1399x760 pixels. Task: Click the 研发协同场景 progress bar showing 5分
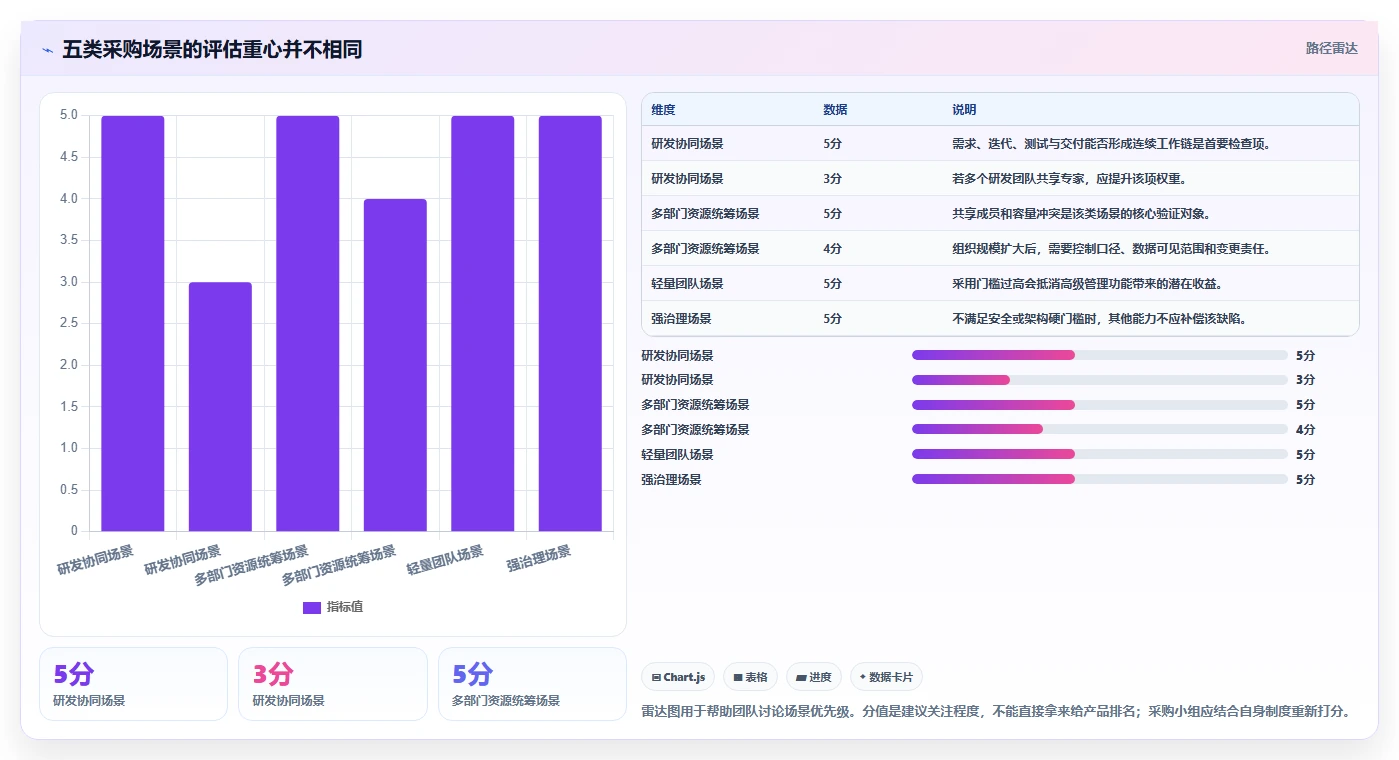click(1099, 355)
